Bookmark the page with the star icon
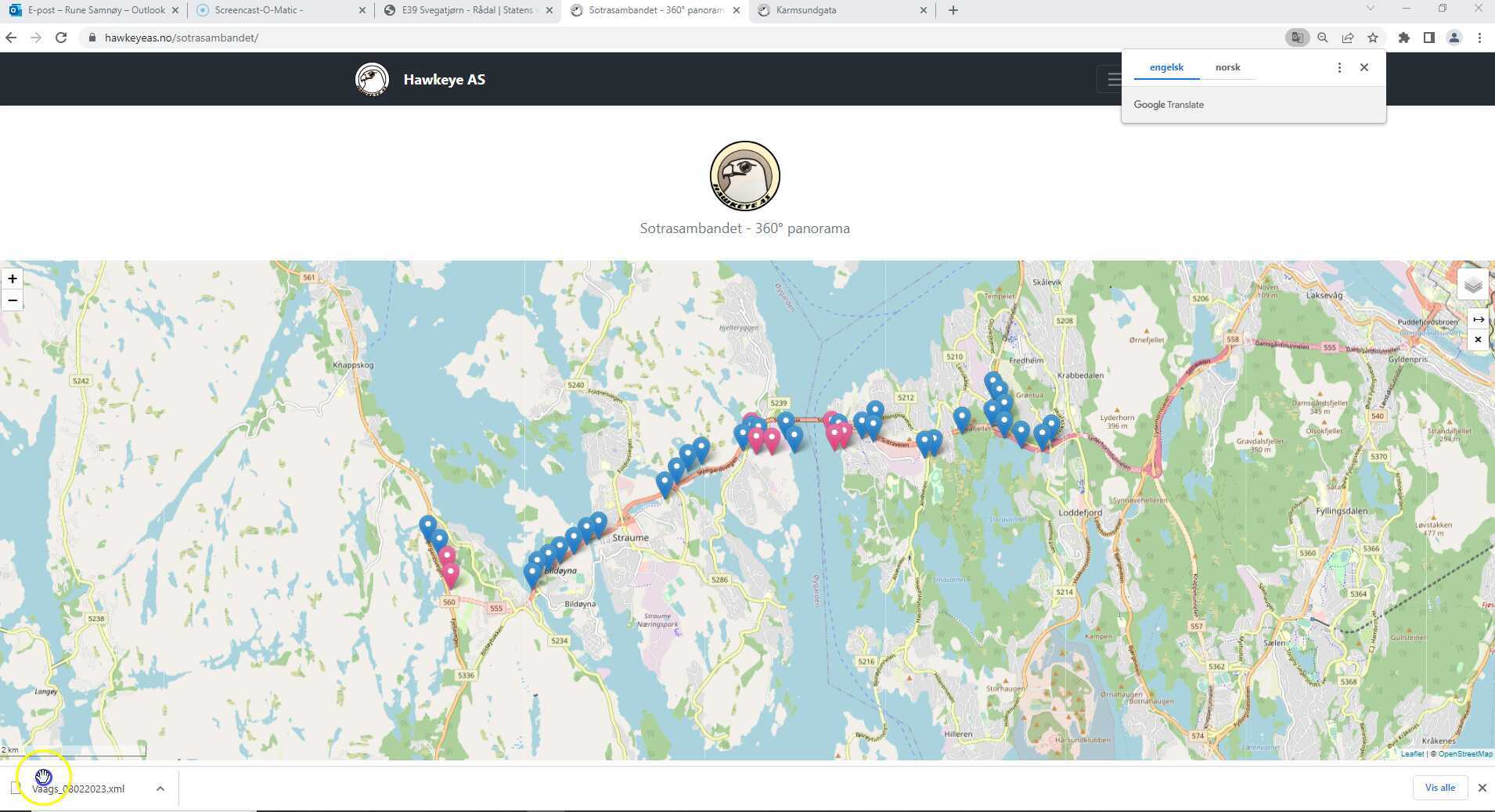 click(1373, 37)
